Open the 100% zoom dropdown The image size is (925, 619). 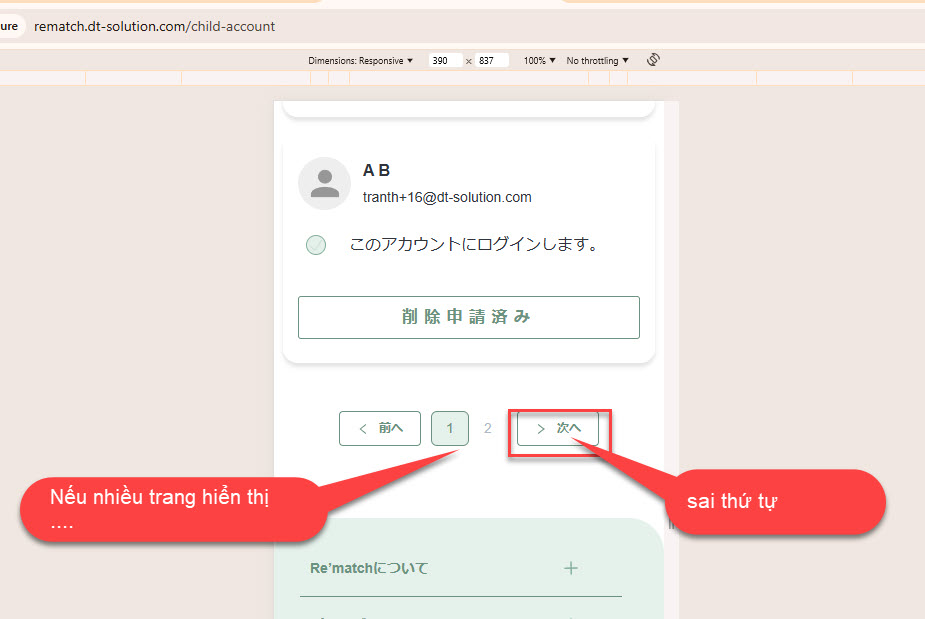tap(539, 61)
